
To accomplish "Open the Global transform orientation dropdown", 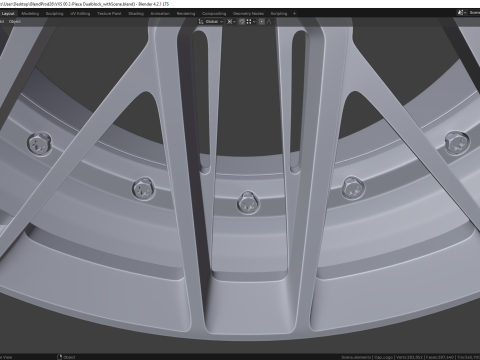I will pos(214,22).
